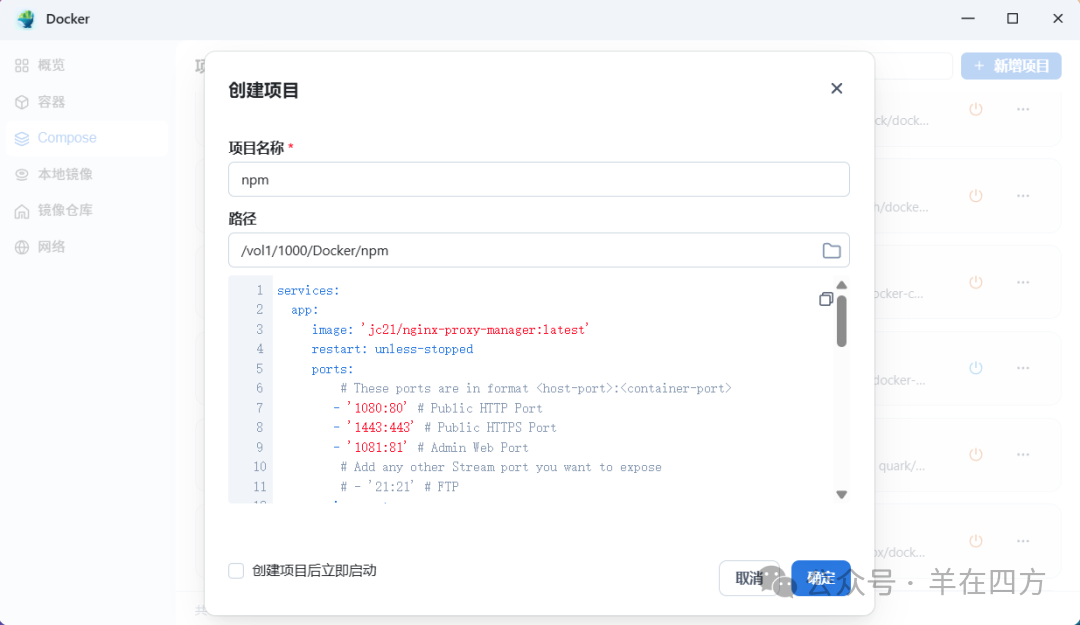This screenshot has width=1080, height=625.
Task: Switch to the Compose sidebar tab
Action: click(66, 138)
